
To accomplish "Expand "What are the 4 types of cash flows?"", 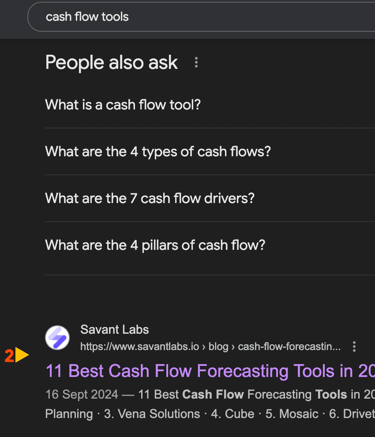I will (x=210, y=151).
